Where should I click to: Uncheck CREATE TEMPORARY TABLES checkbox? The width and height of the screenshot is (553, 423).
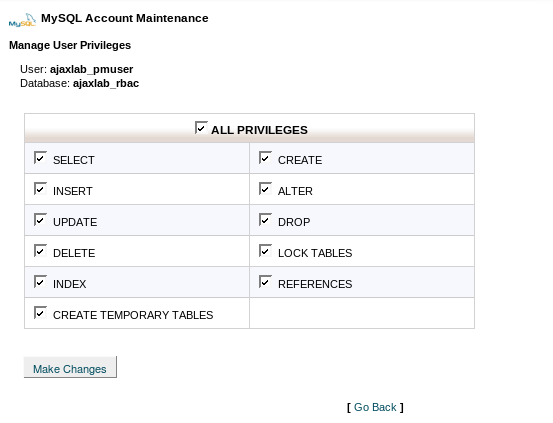click(x=40, y=313)
